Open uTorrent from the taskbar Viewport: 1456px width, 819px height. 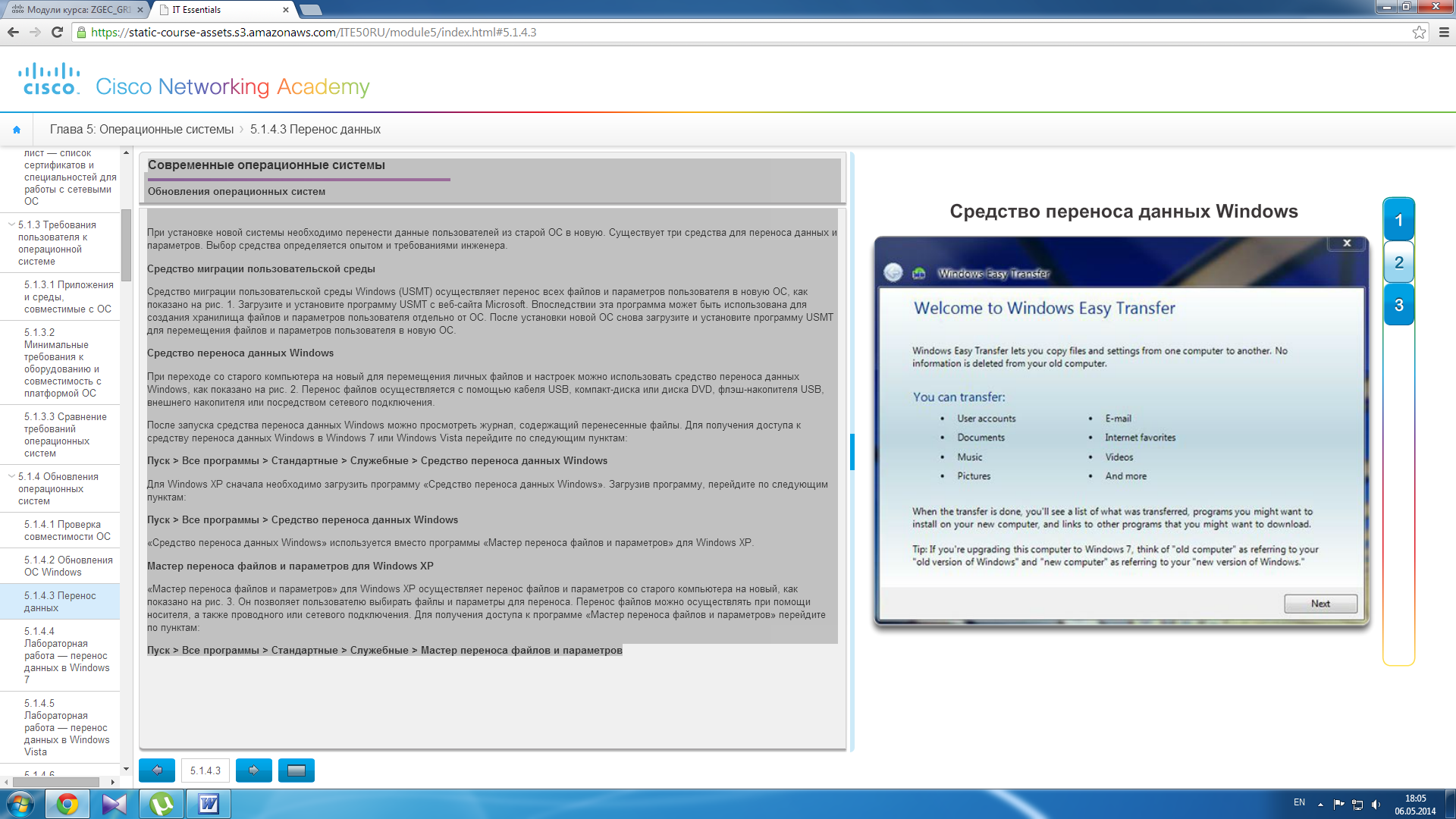click(x=162, y=804)
